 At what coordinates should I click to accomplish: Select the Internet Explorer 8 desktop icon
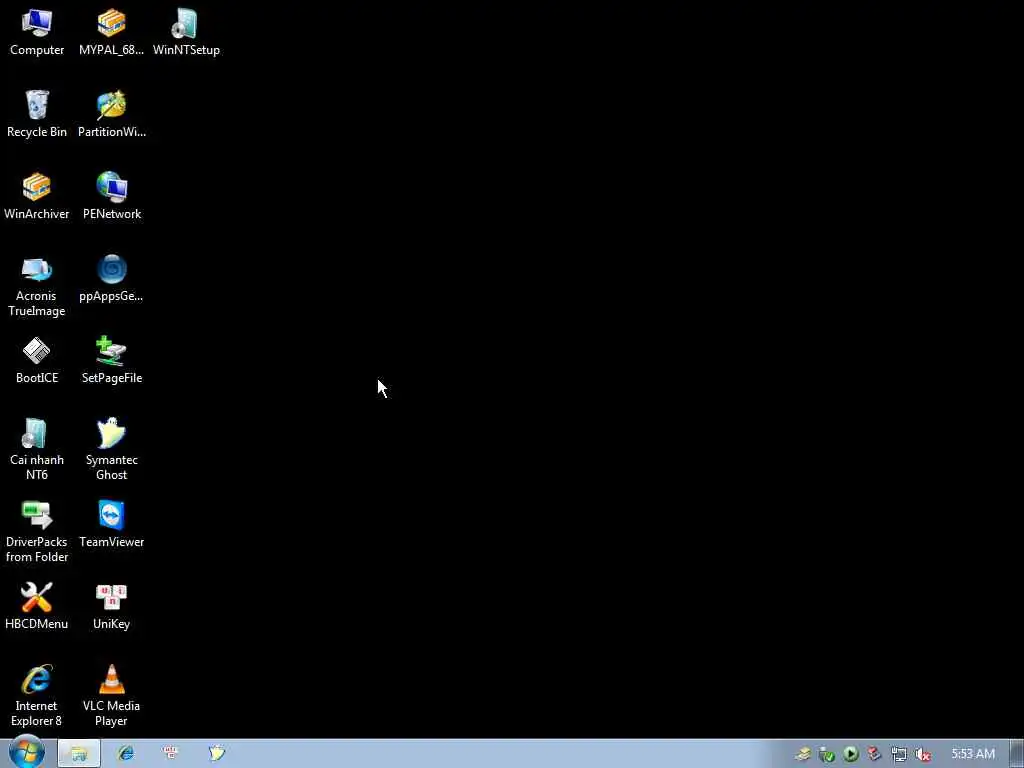click(37, 696)
